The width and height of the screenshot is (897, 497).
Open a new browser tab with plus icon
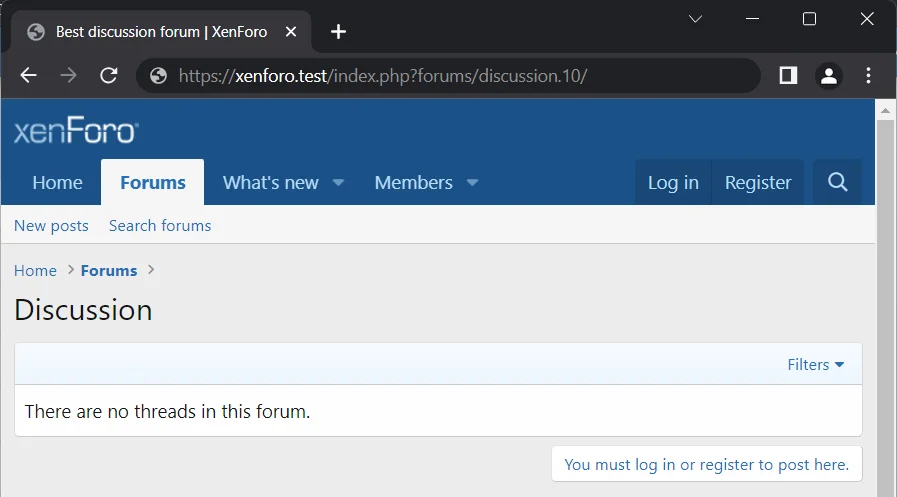pyautogui.click(x=338, y=32)
